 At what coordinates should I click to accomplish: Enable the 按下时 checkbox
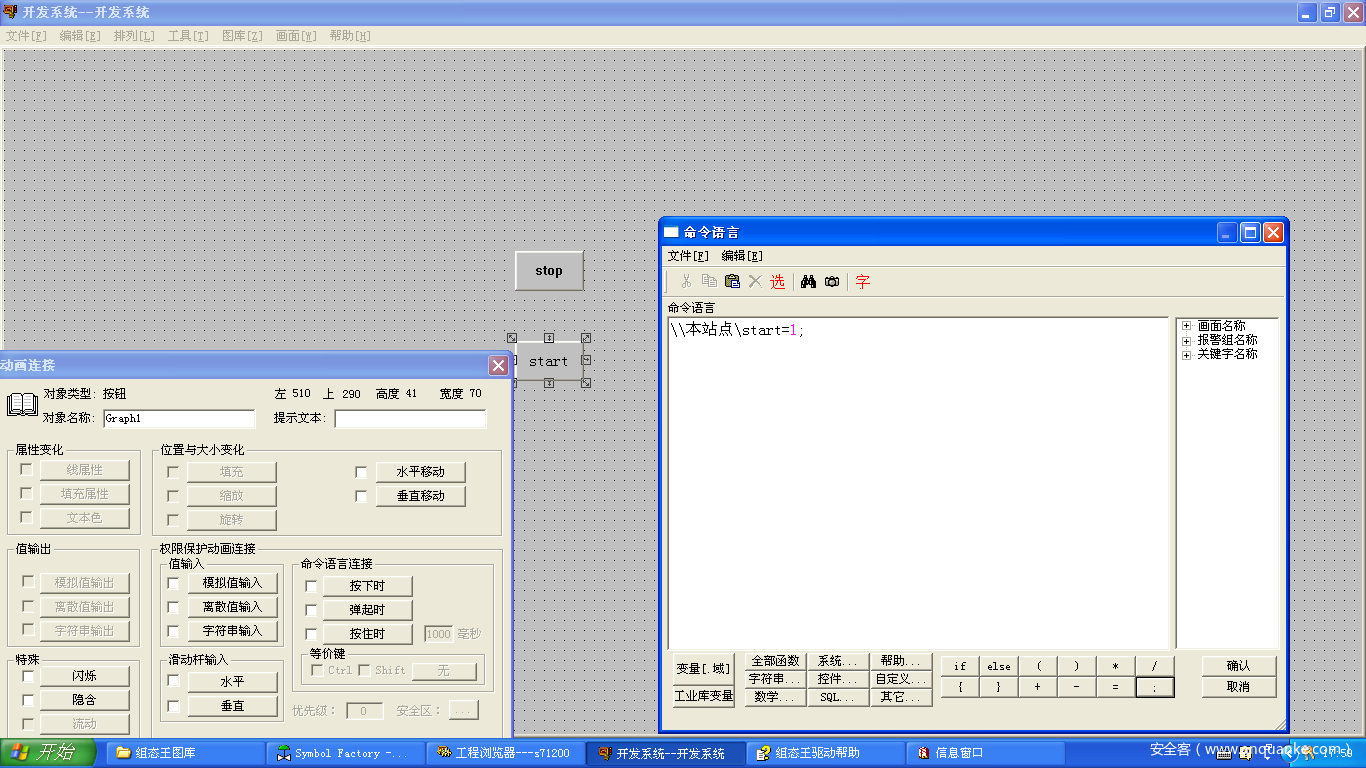tap(311, 586)
